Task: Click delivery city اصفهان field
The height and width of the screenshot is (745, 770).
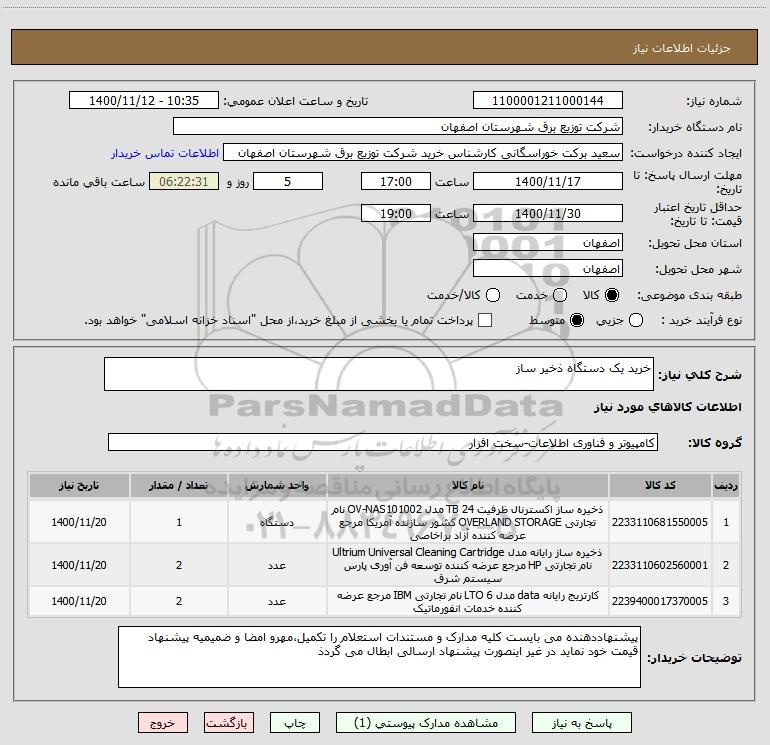Action: pyautogui.click(x=548, y=269)
